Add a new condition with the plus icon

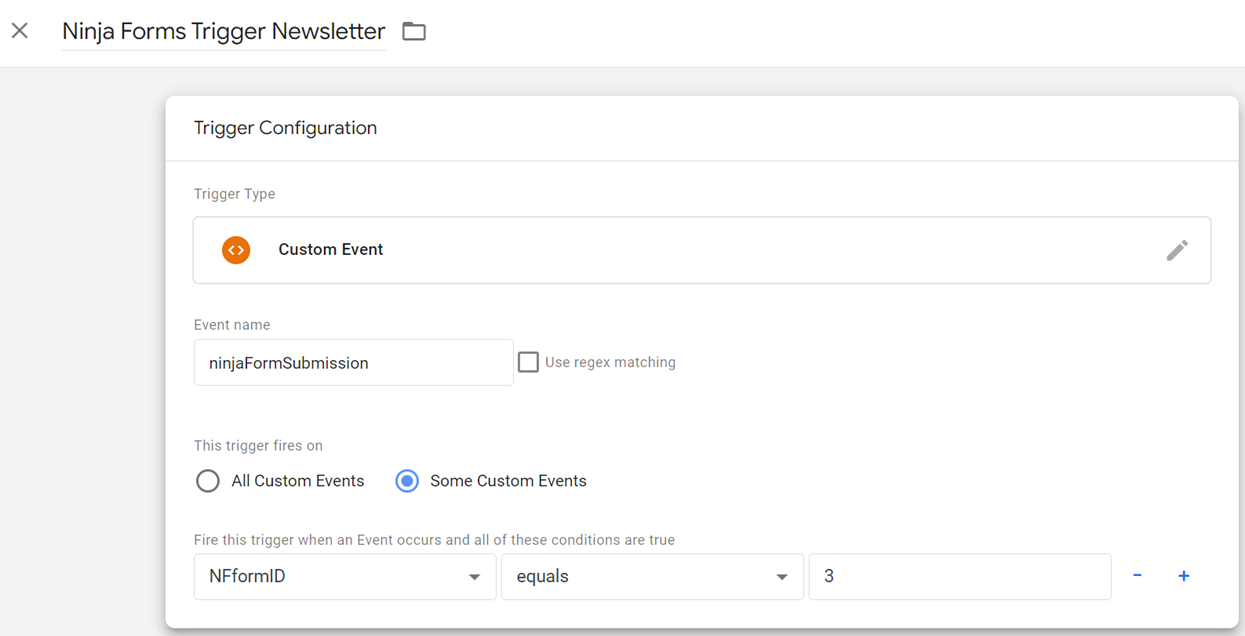click(x=1183, y=576)
